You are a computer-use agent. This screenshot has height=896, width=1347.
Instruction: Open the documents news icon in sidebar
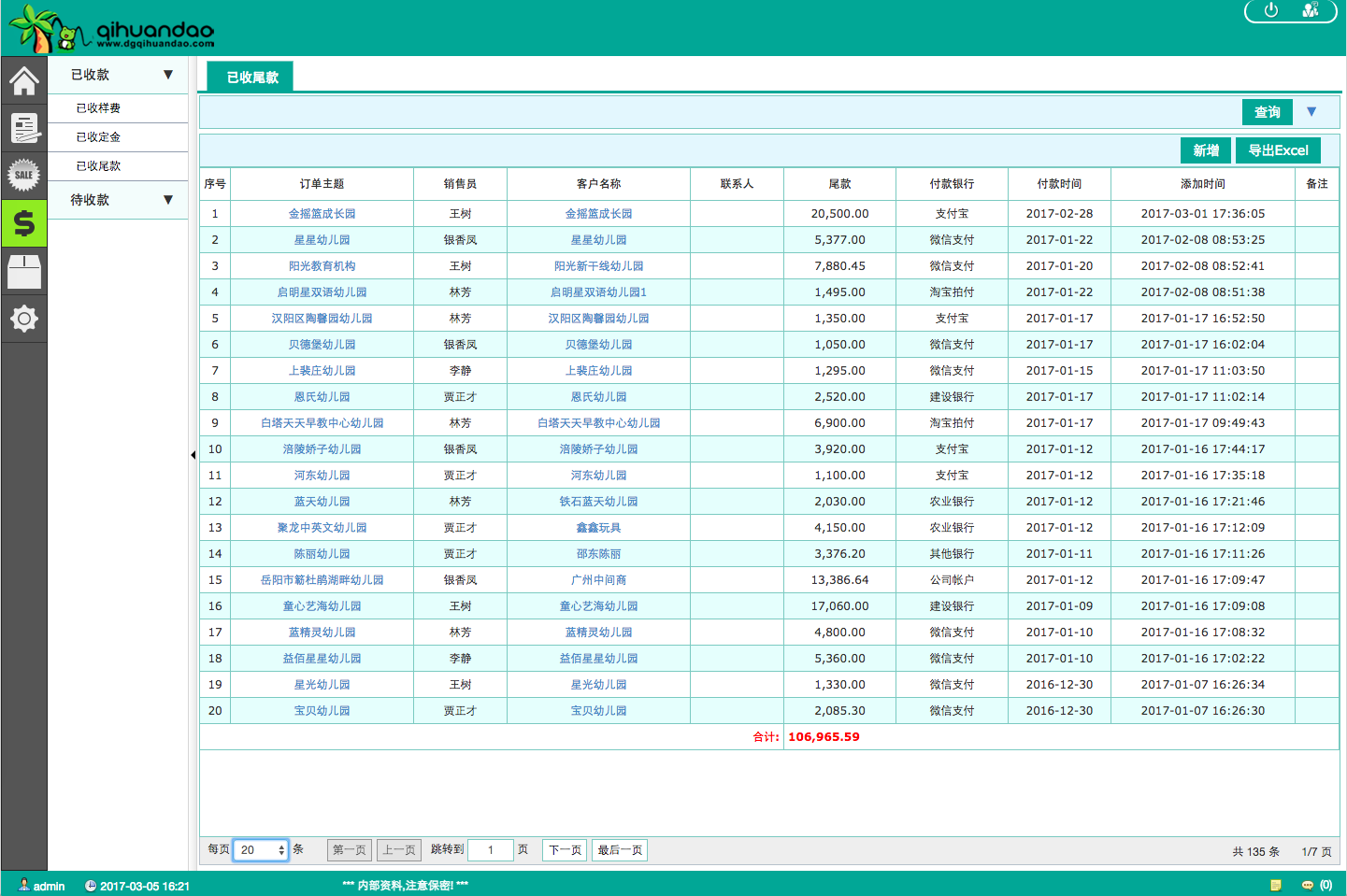coord(23,128)
